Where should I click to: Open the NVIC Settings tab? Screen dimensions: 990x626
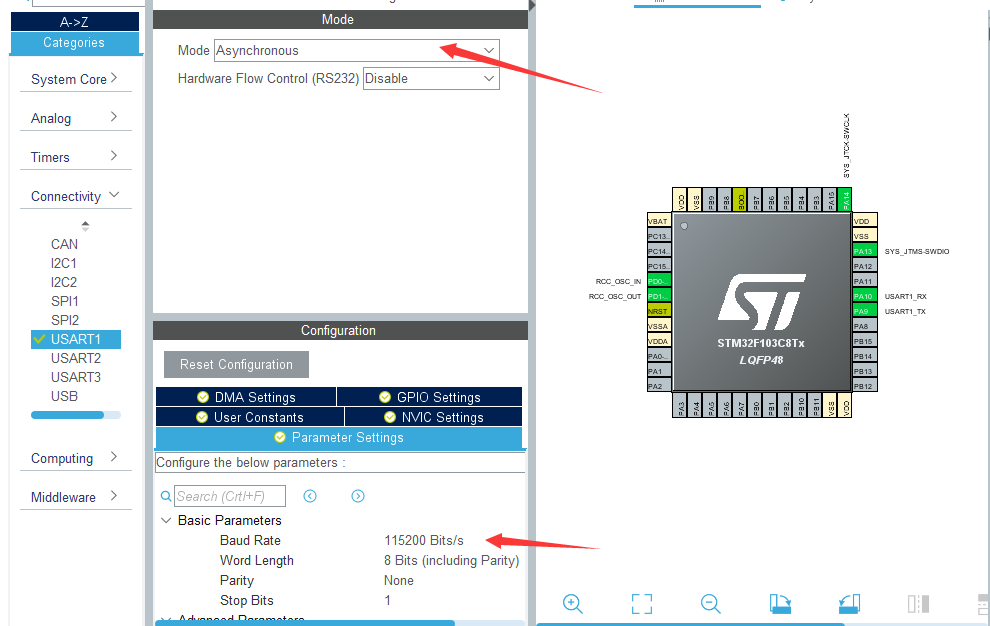(x=434, y=417)
